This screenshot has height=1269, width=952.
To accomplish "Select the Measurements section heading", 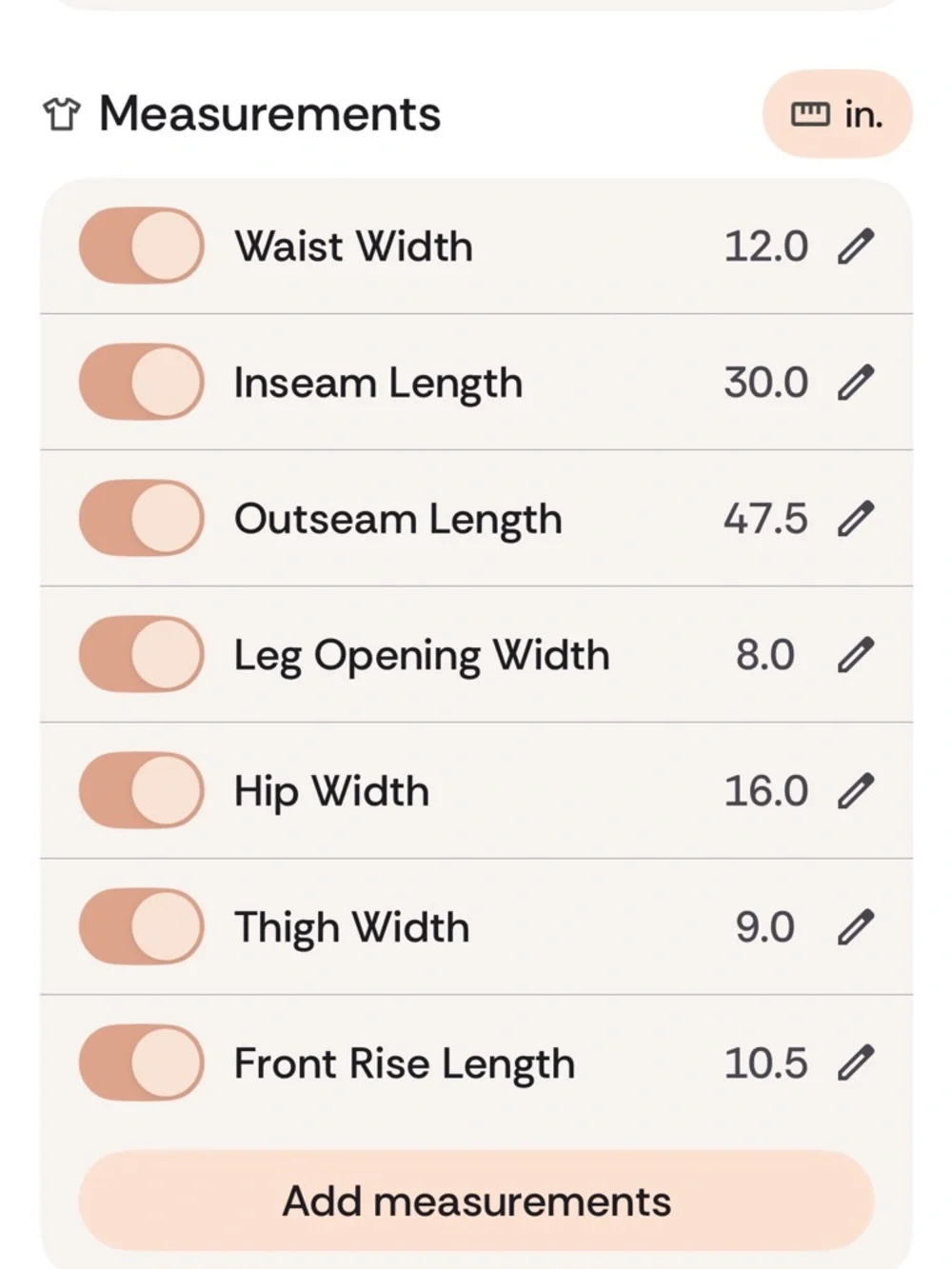I will [x=270, y=114].
